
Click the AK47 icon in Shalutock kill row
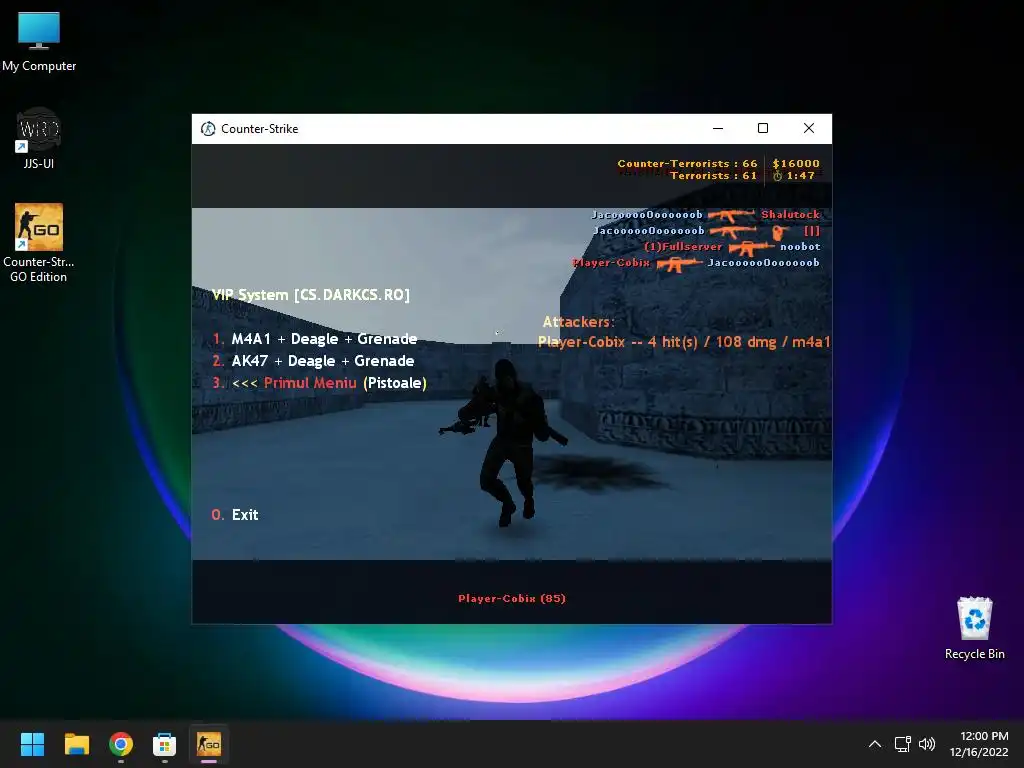click(x=731, y=215)
